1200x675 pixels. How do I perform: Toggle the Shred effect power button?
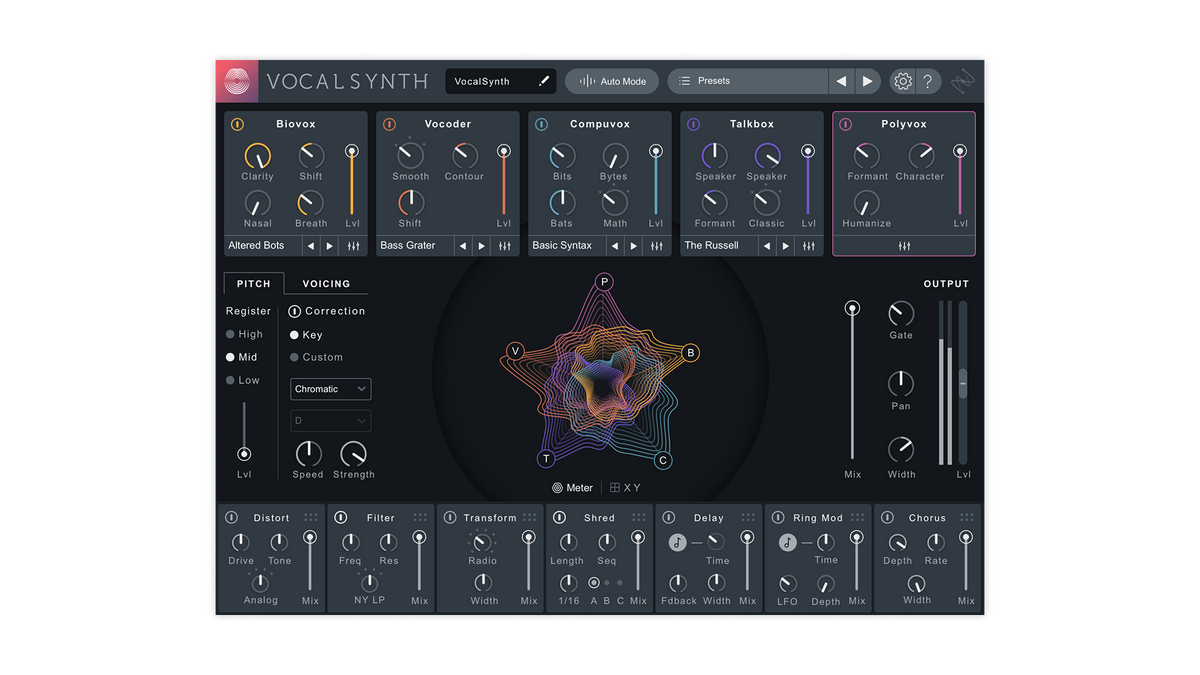560,518
